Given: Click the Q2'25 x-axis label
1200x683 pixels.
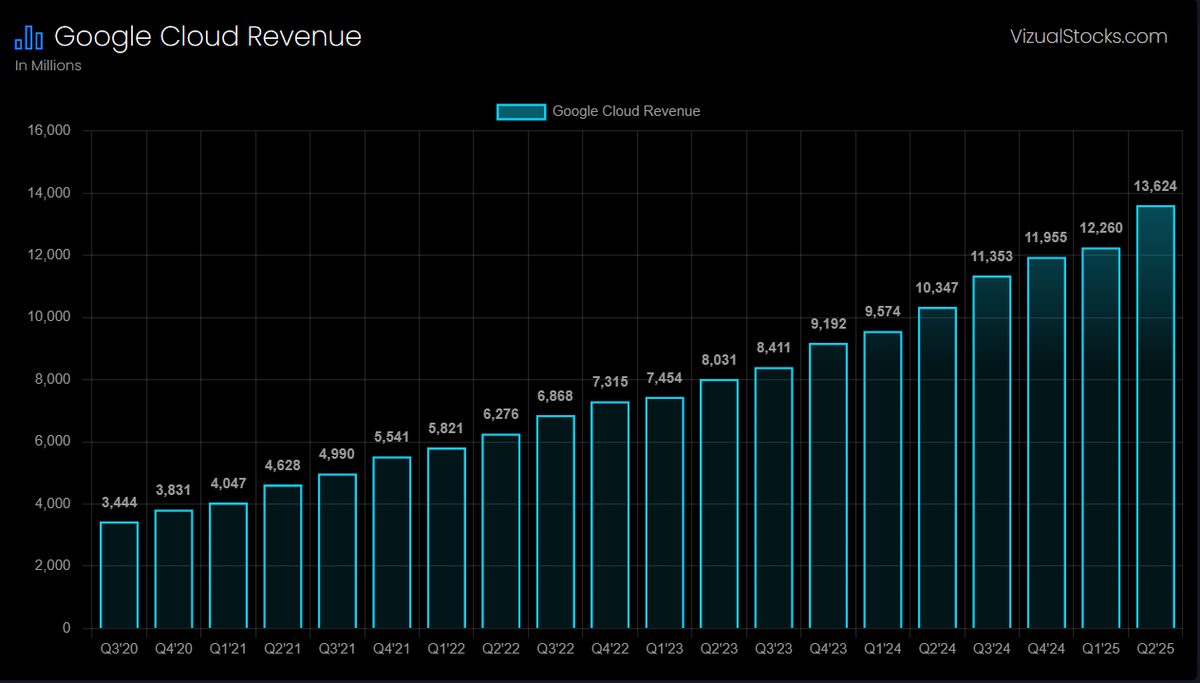Looking at the screenshot, I should click(x=1155, y=649).
